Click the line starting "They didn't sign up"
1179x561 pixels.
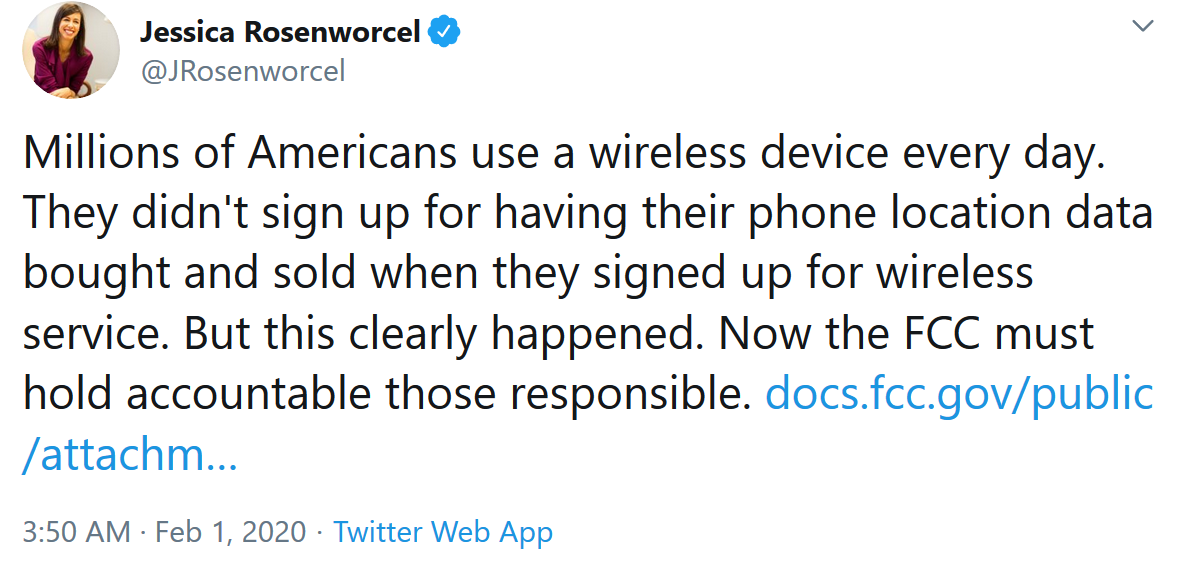pos(588,212)
